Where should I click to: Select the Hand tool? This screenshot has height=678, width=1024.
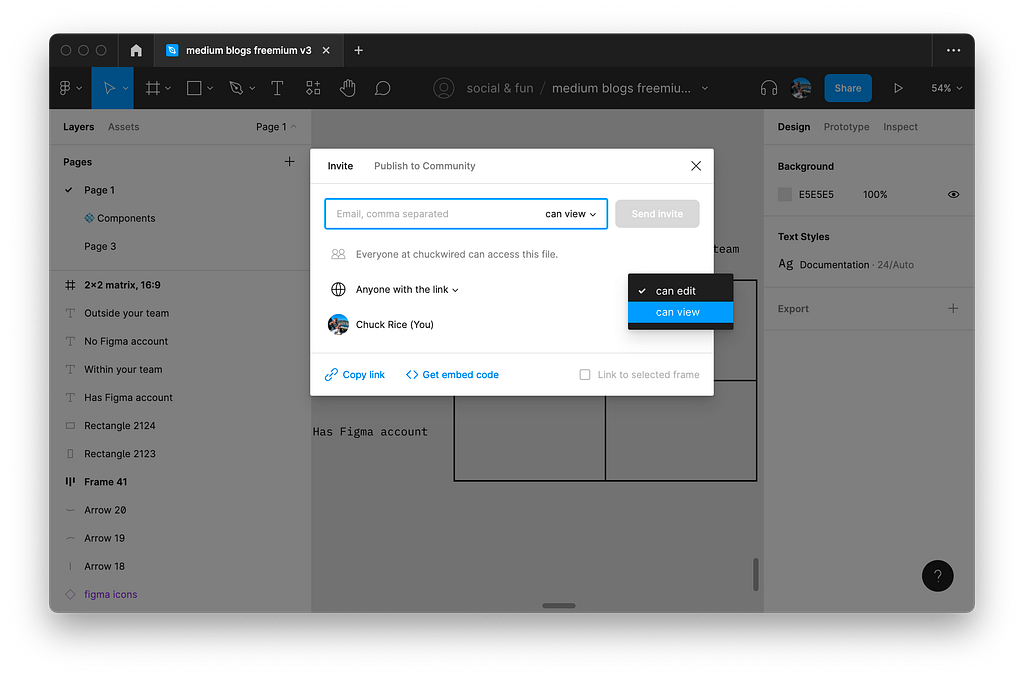pos(347,88)
